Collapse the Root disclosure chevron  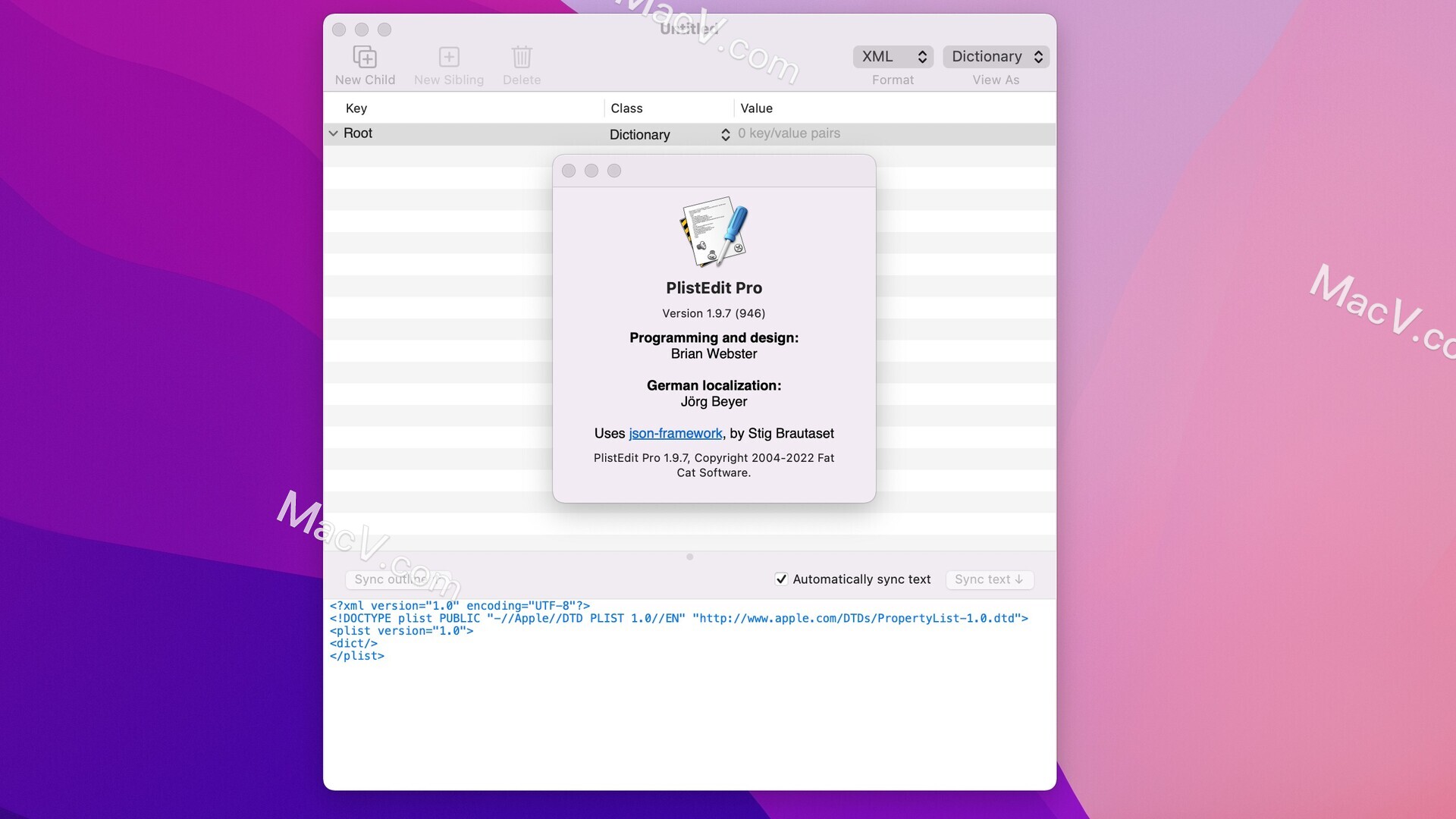point(334,133)
